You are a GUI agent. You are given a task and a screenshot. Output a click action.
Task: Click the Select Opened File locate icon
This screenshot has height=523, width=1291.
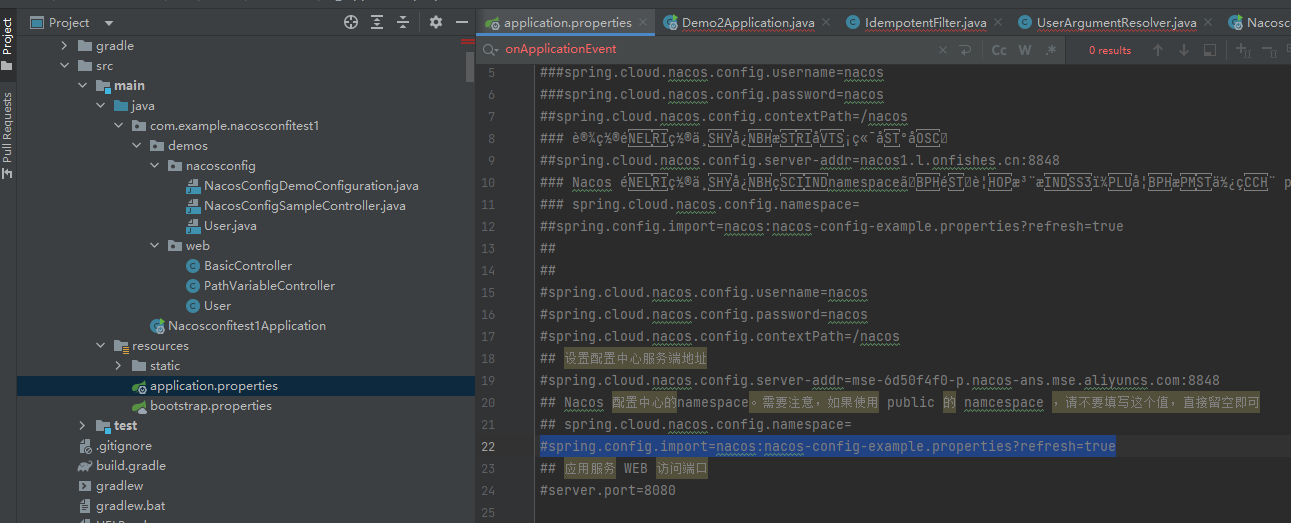350,22
